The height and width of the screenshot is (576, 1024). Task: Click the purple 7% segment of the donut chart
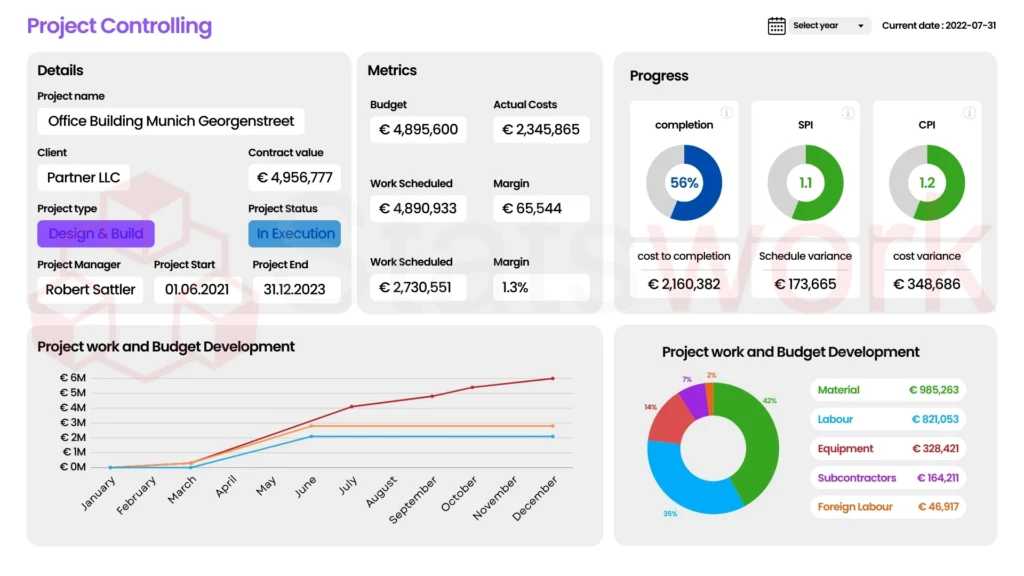[695, 400]
